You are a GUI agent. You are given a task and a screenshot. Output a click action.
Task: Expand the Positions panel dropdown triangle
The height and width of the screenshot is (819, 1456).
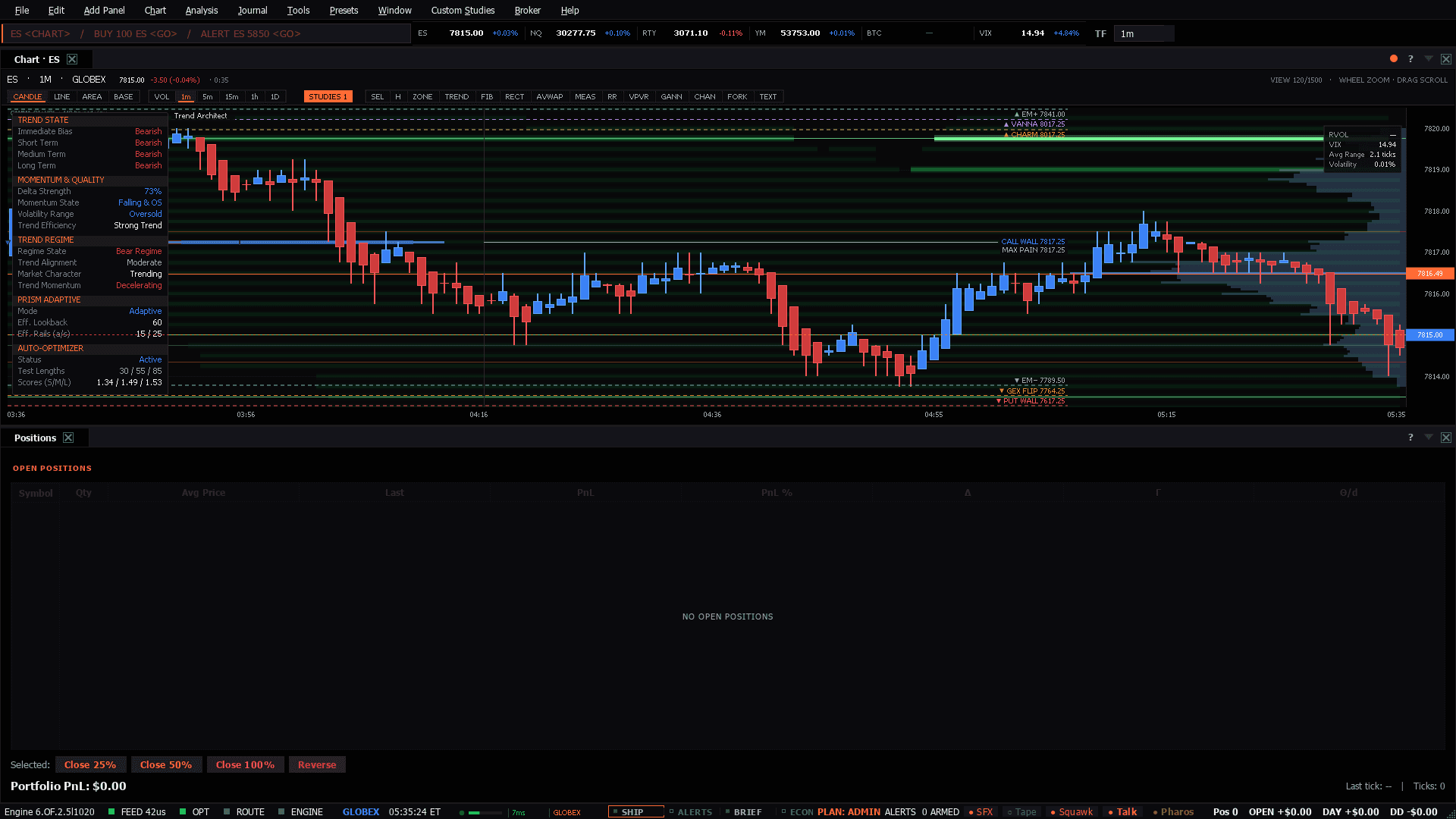click(x=1429, y=437)
